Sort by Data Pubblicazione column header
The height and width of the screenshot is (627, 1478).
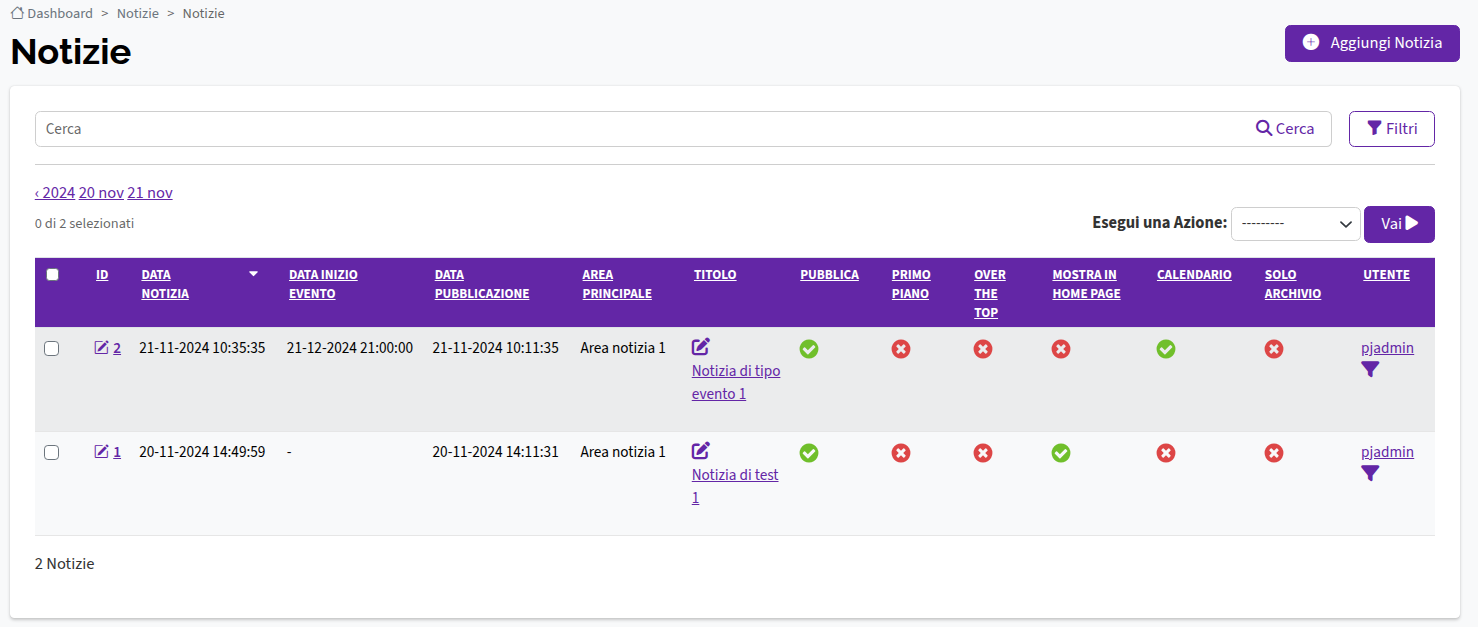click(482, 284)
